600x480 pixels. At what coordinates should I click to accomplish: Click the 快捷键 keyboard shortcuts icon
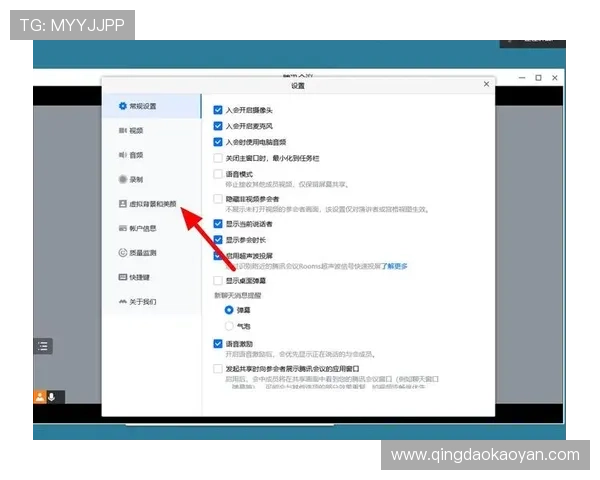tap(122, 277)
